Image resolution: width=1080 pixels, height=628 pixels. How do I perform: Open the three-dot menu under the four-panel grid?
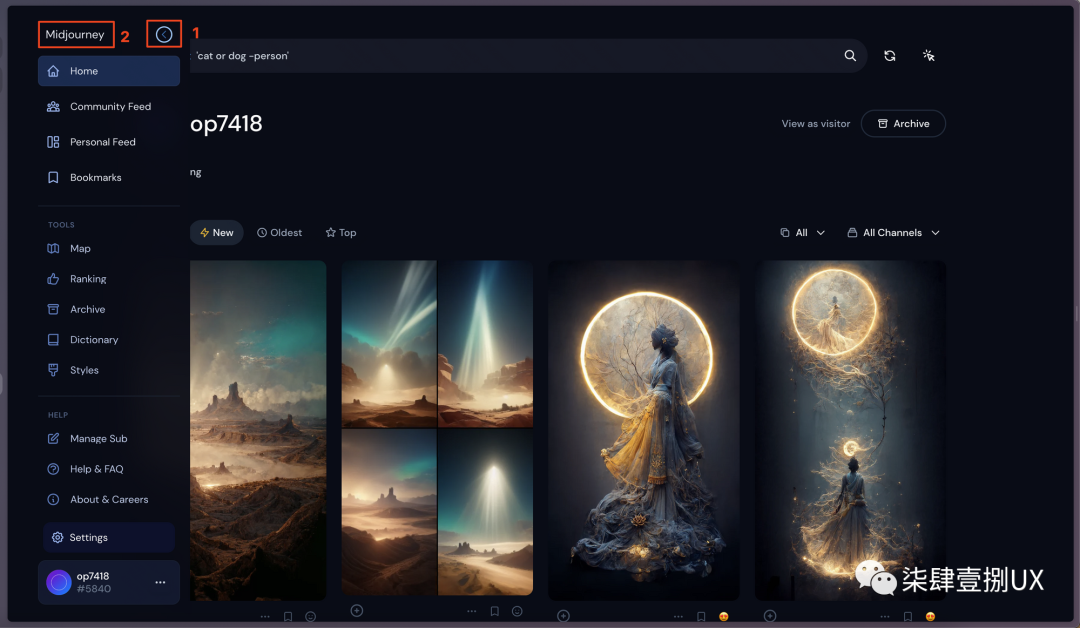pyautogui.click(x=472, y=611)
